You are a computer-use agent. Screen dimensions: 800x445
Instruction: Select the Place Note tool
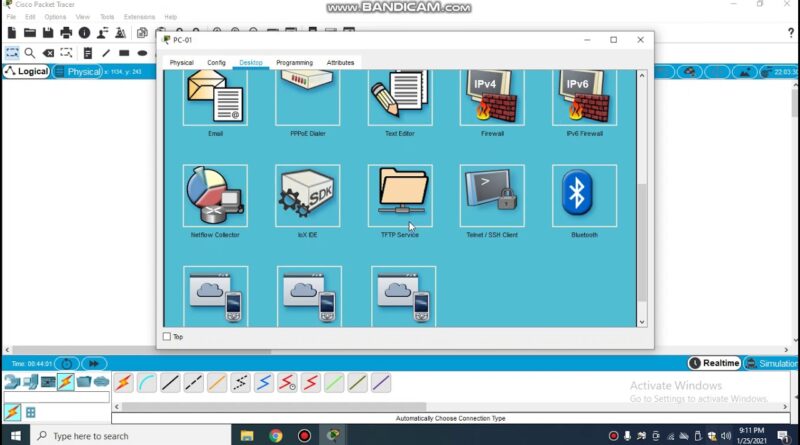point(88,53)
